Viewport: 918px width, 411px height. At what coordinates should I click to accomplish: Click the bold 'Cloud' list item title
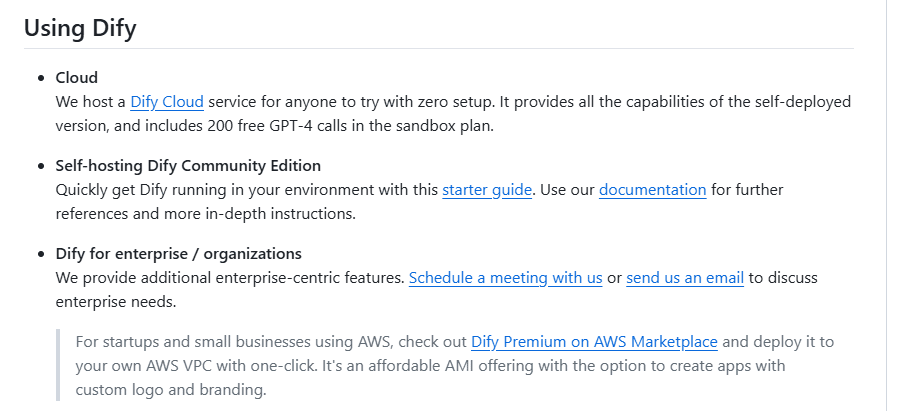pyautogui.click(x=77, y=77)
